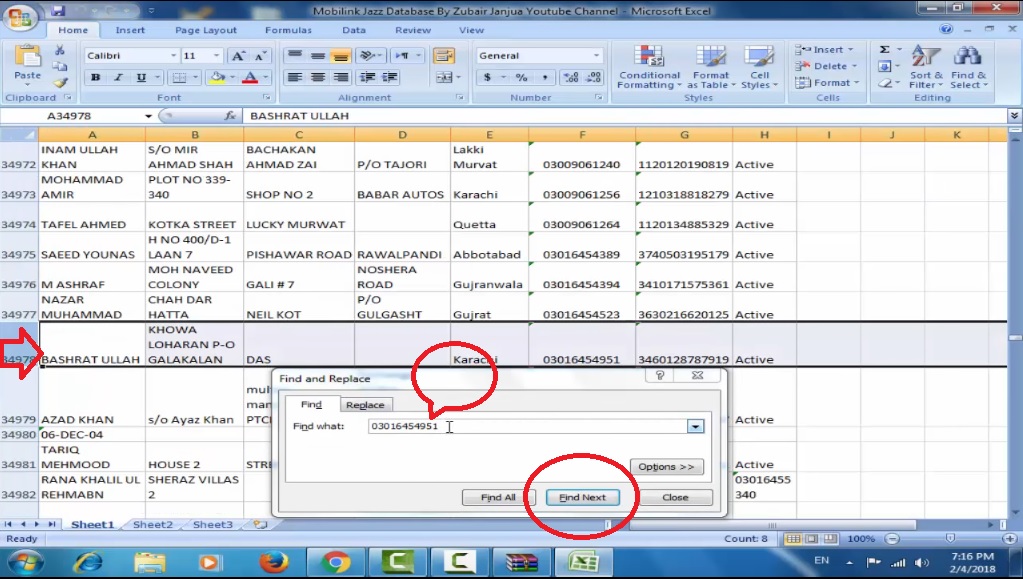Apply the red Font Color
The height and width of the screenshot is (579, 1023).
tap(250, 78)
